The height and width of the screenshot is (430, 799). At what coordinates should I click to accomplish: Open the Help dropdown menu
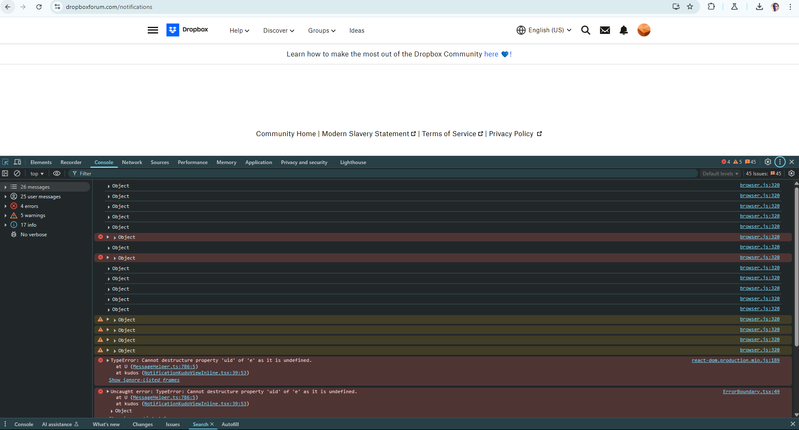(x=239, y=30)
